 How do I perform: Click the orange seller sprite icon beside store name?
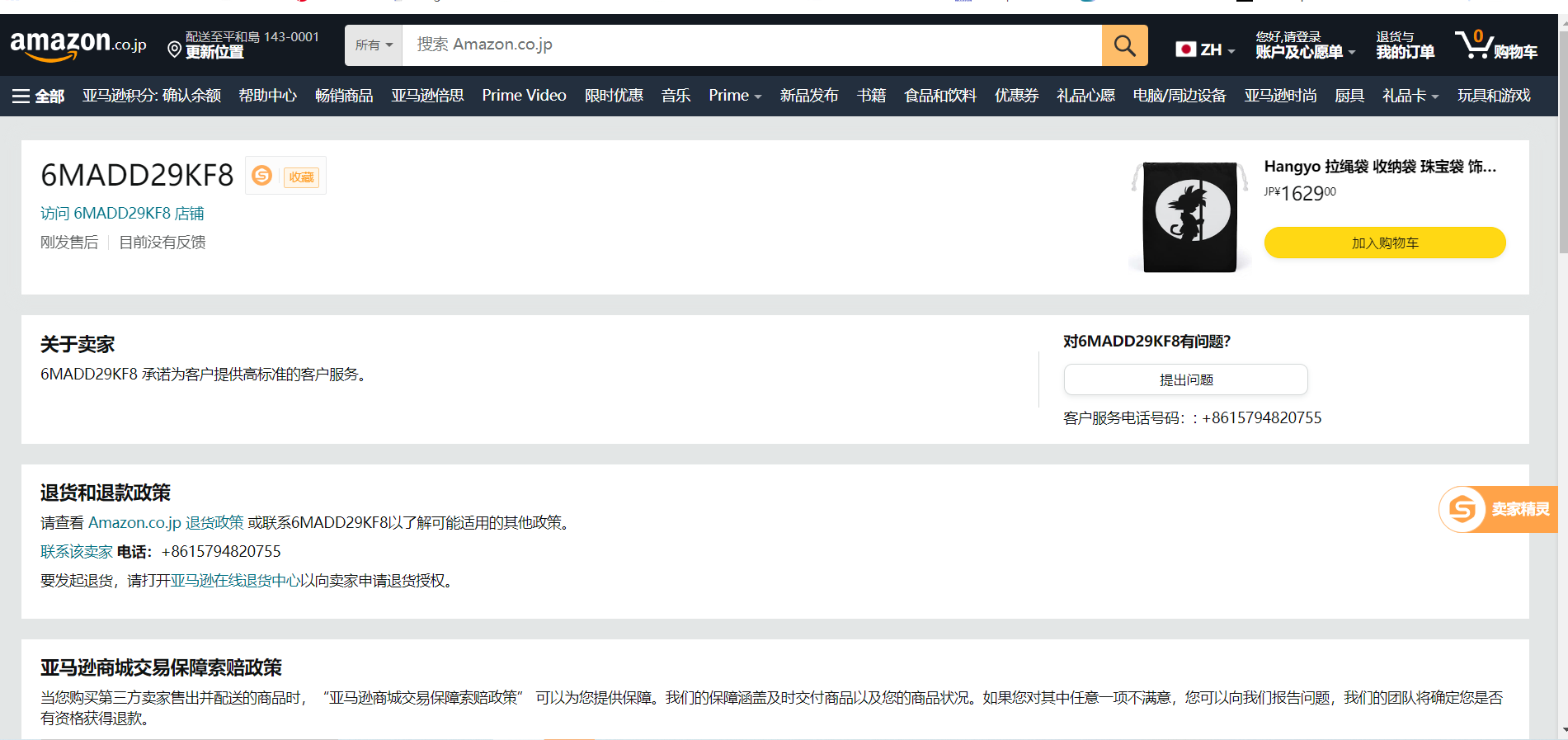(x=262, y=176)
